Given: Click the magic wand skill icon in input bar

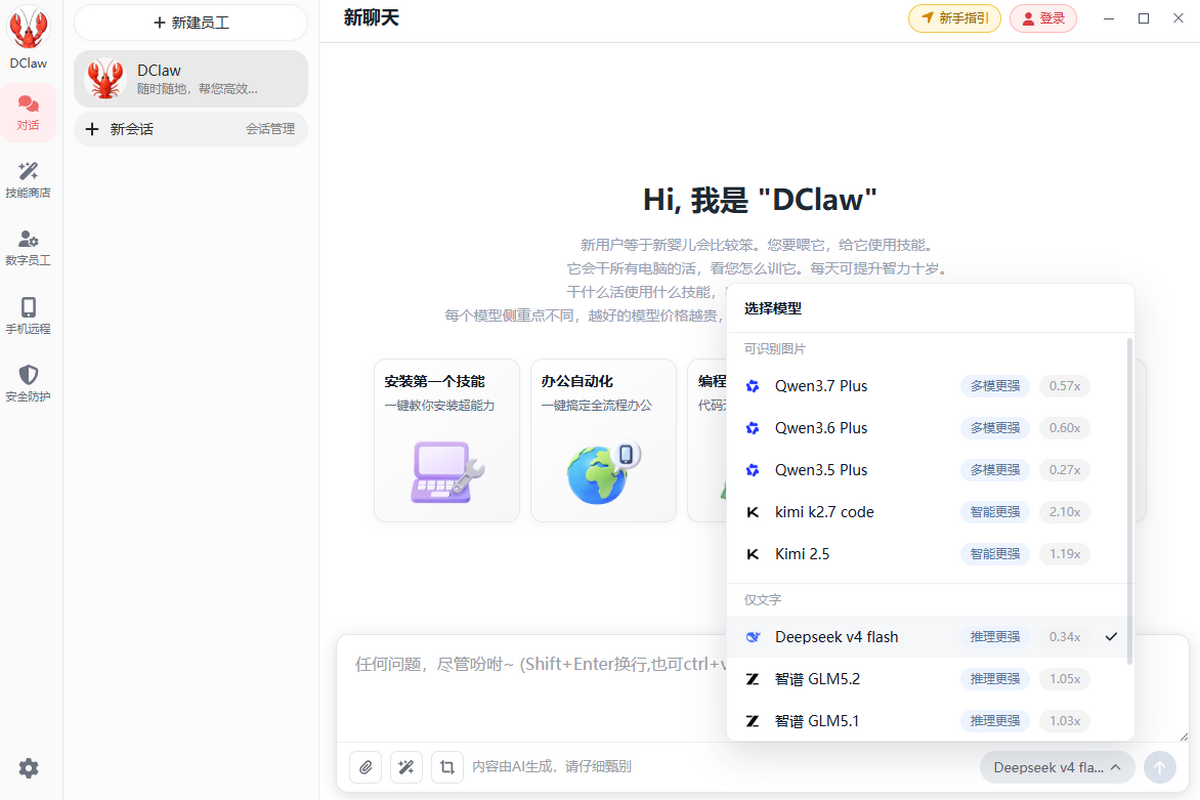Looking at the screenshot, I should pos(406,767).
